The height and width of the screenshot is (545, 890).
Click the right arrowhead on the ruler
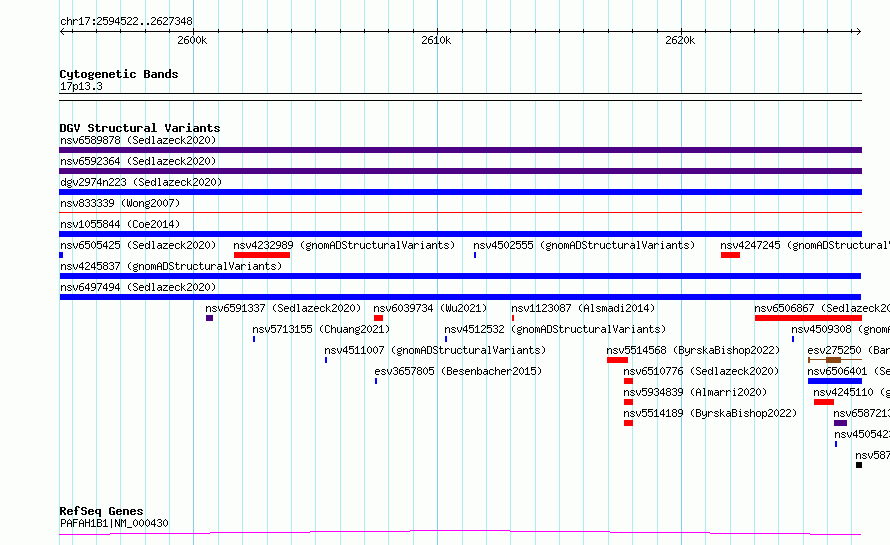pyautogui.click(x=858, y=32)
